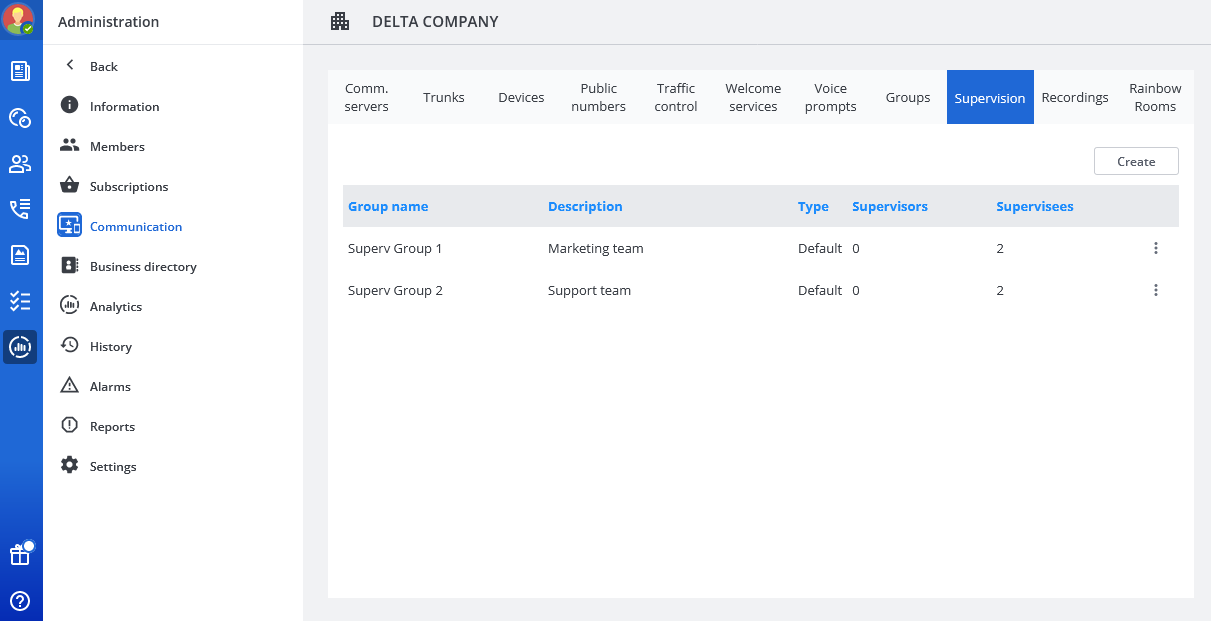Switch to the Recordings tab
The height and width of the screenshot is (621, 1211).
pos(1074,98)
